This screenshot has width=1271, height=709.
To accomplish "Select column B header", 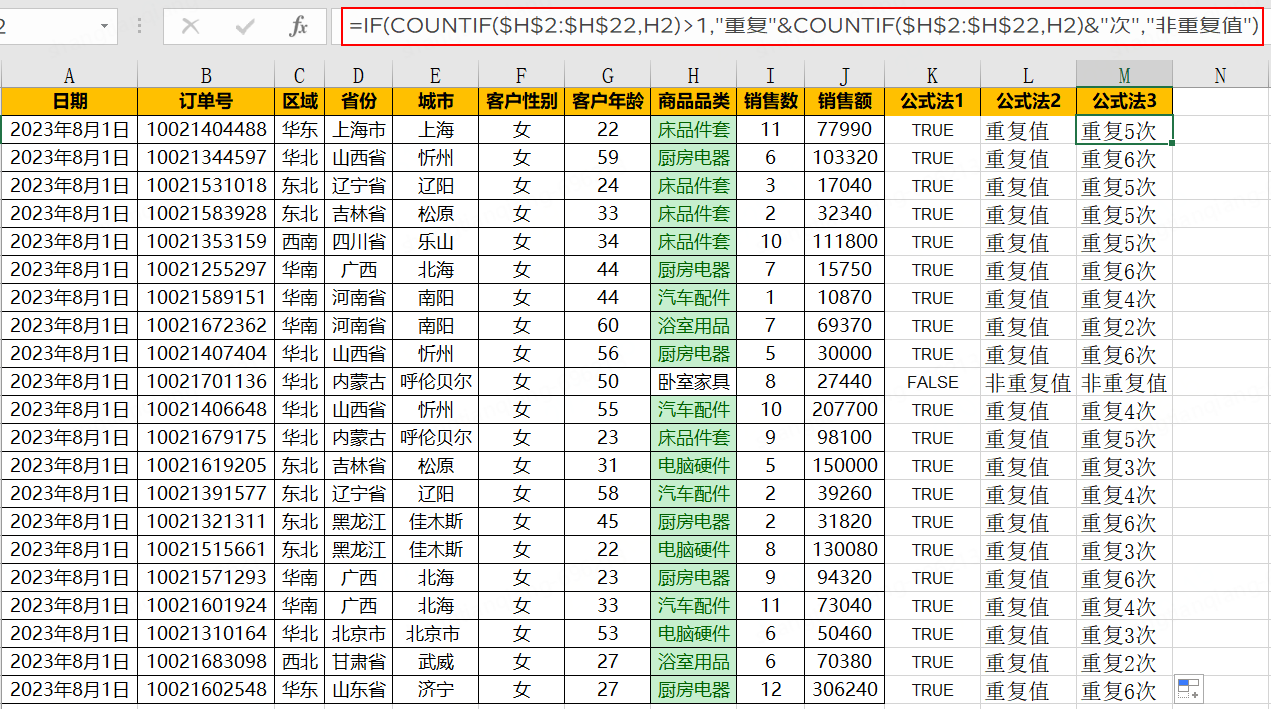I will [206, 74].
